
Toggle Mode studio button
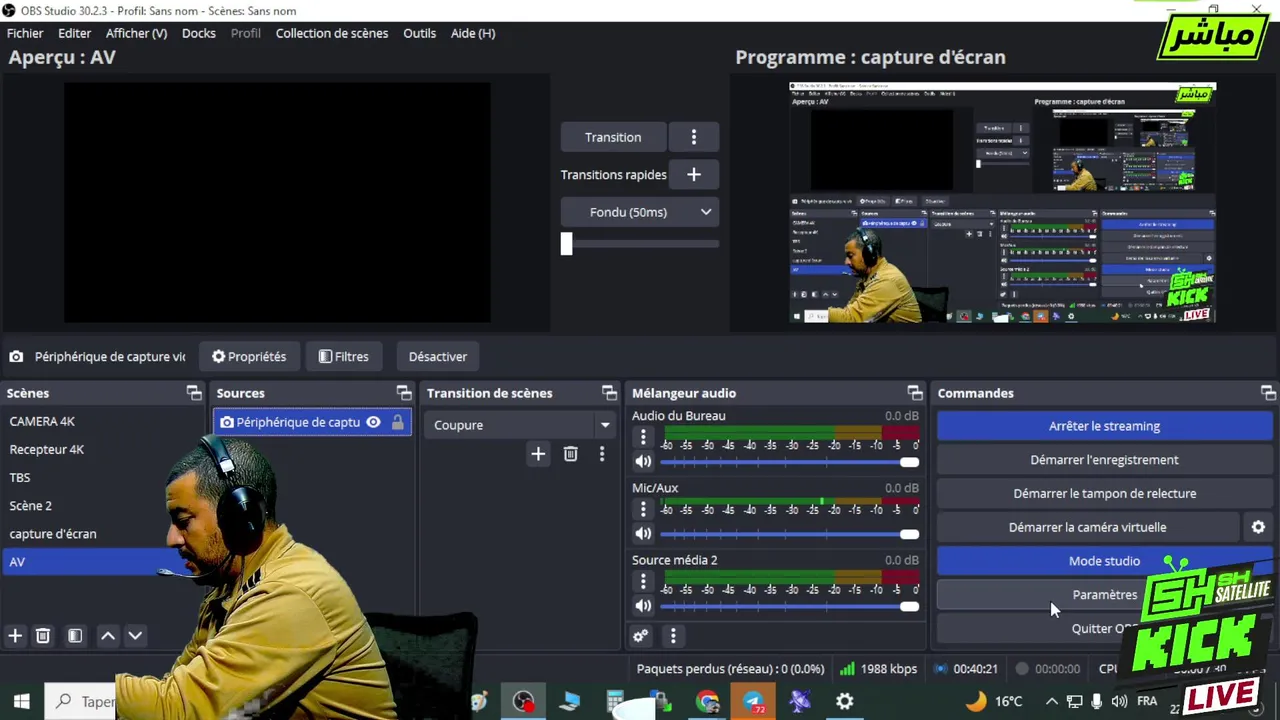[x=1104, y=561]
